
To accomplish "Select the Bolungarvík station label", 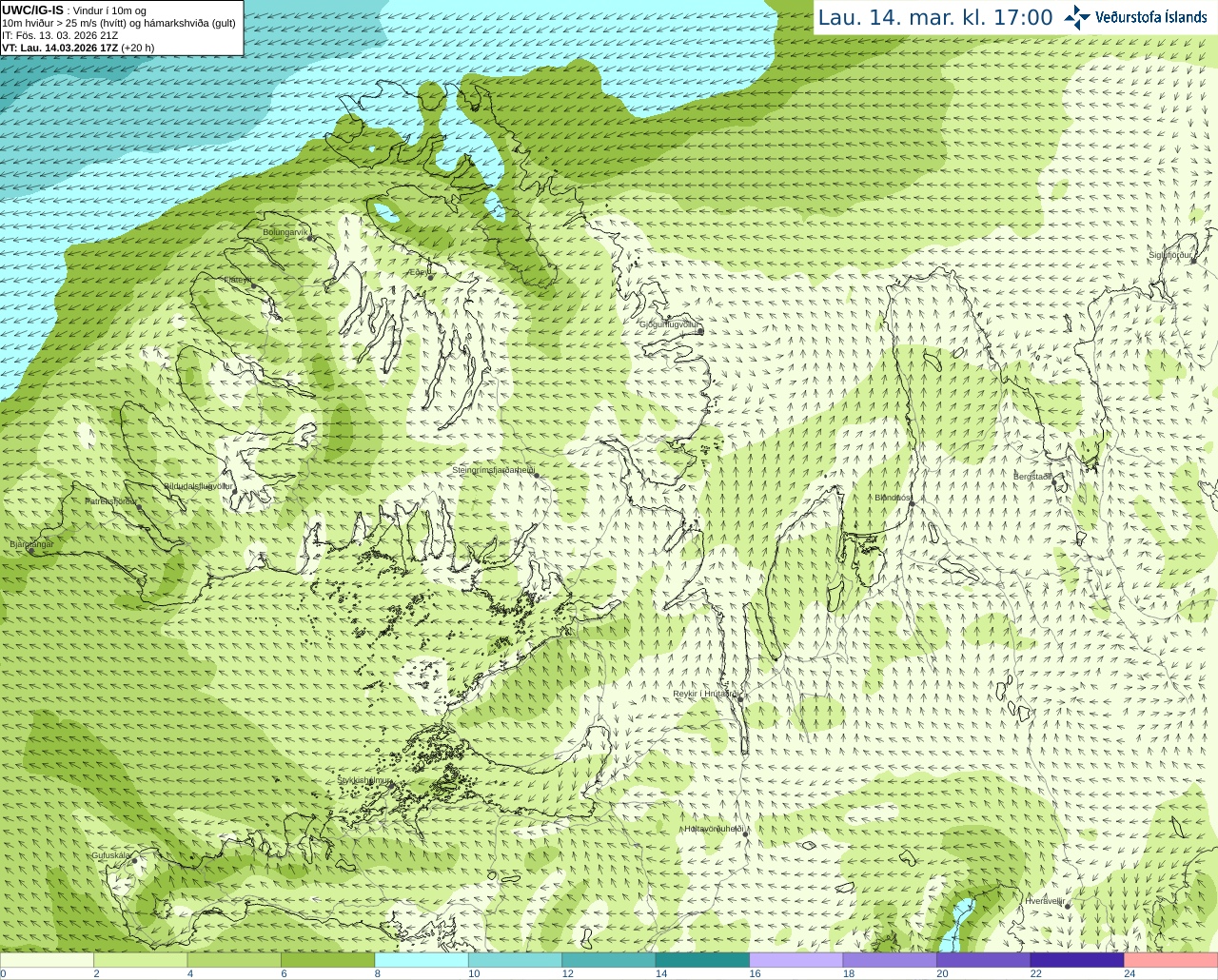I will 285,232.
